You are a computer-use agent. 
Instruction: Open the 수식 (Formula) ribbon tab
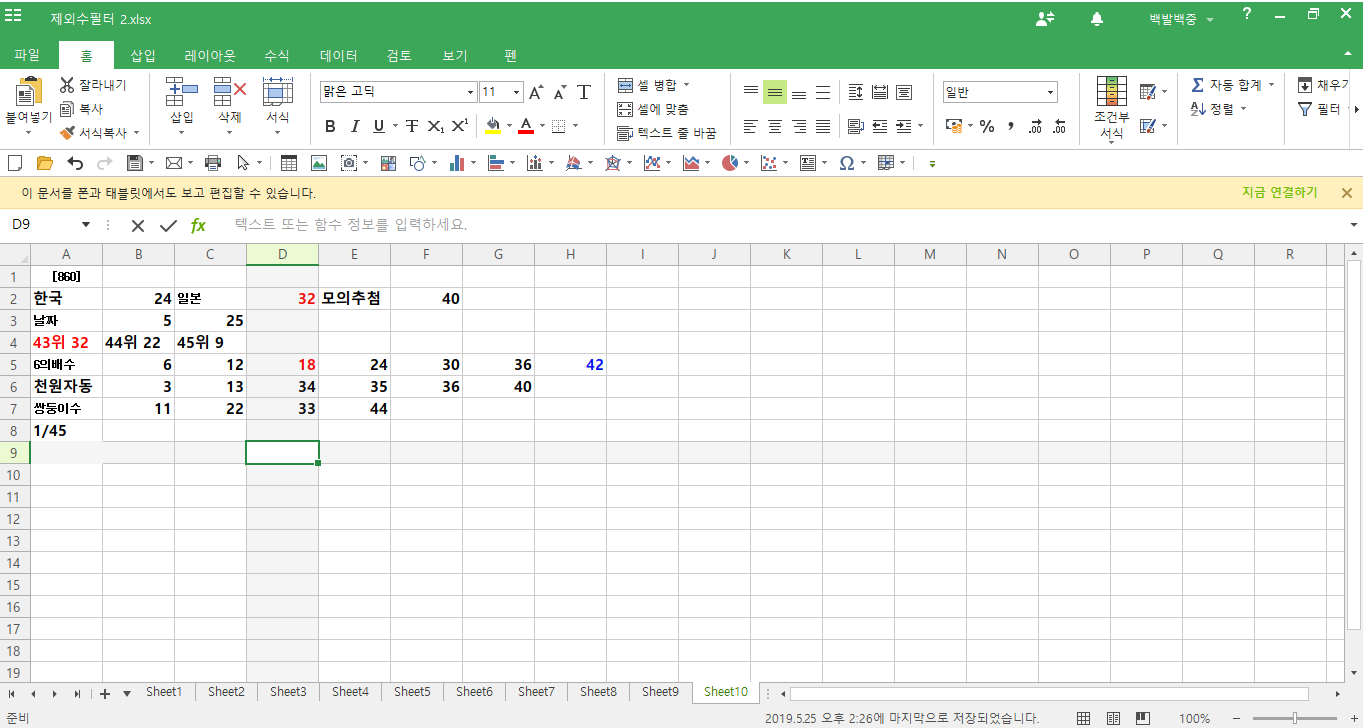coord(277,56)
